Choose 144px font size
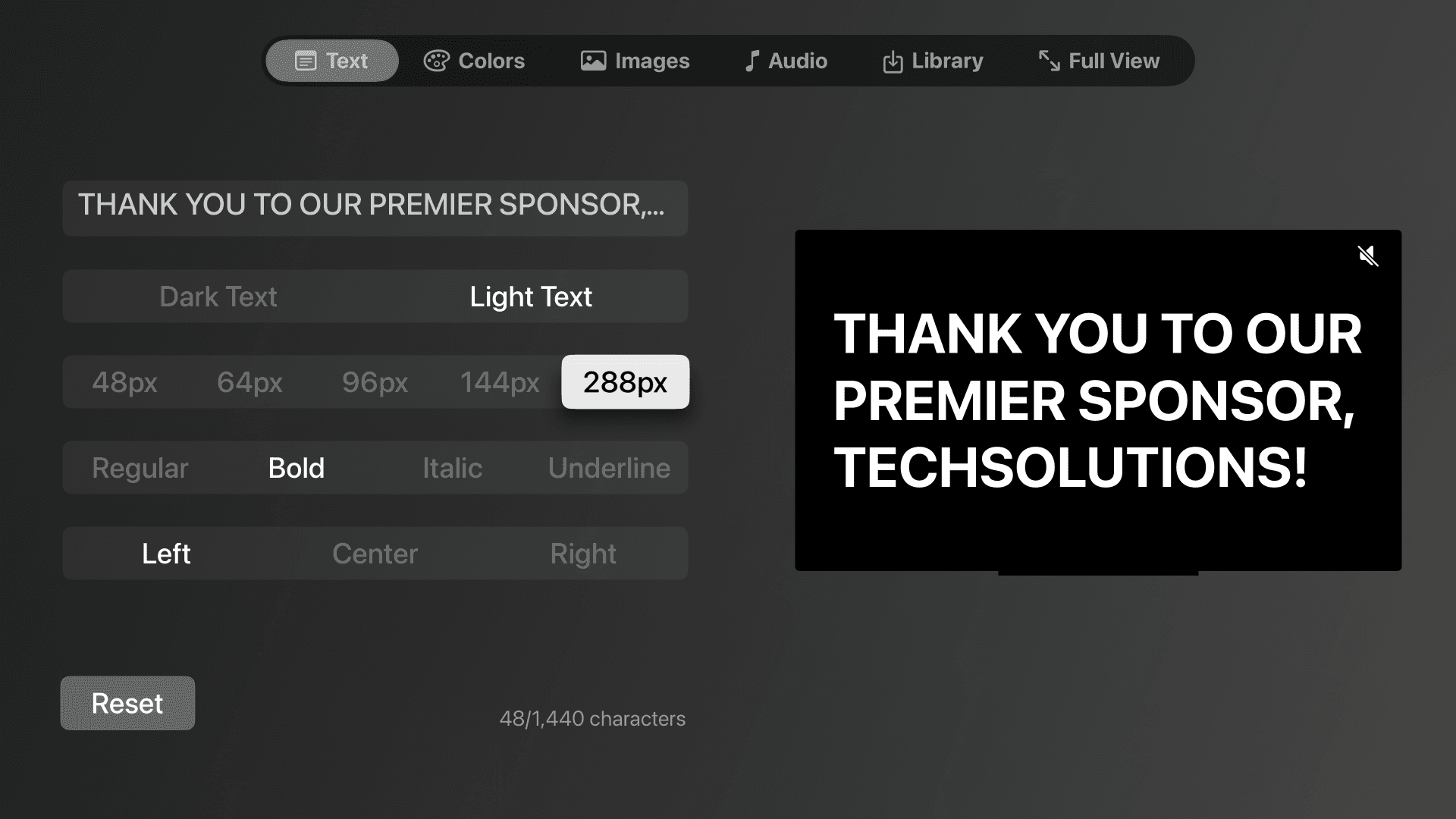This screenshot has height=819, width=1456. coord(500,382)
